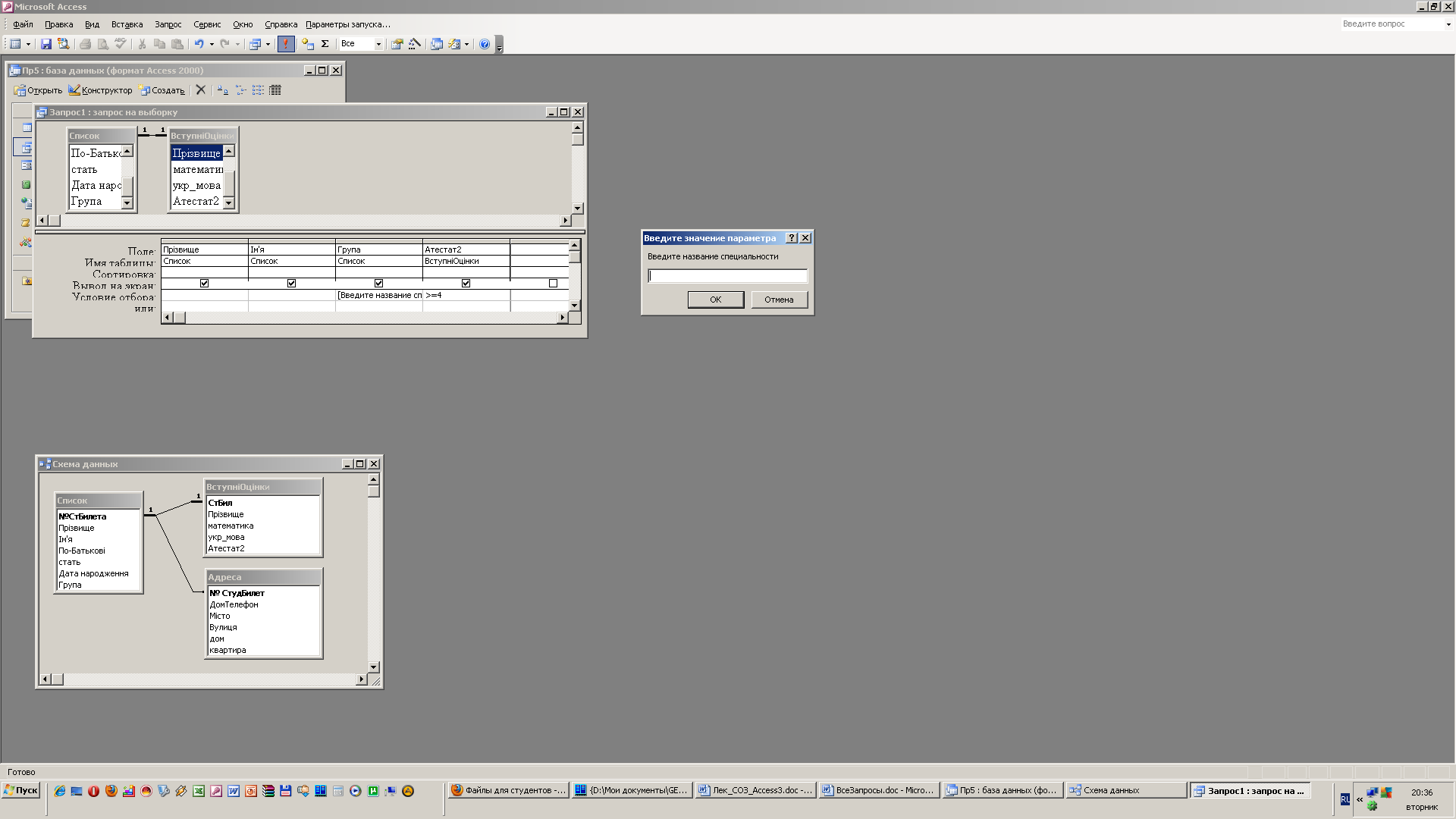Viewport: 1456px width, 819px height.
Task: Click the Run query exclamation icon
Action: click(286, 44)
